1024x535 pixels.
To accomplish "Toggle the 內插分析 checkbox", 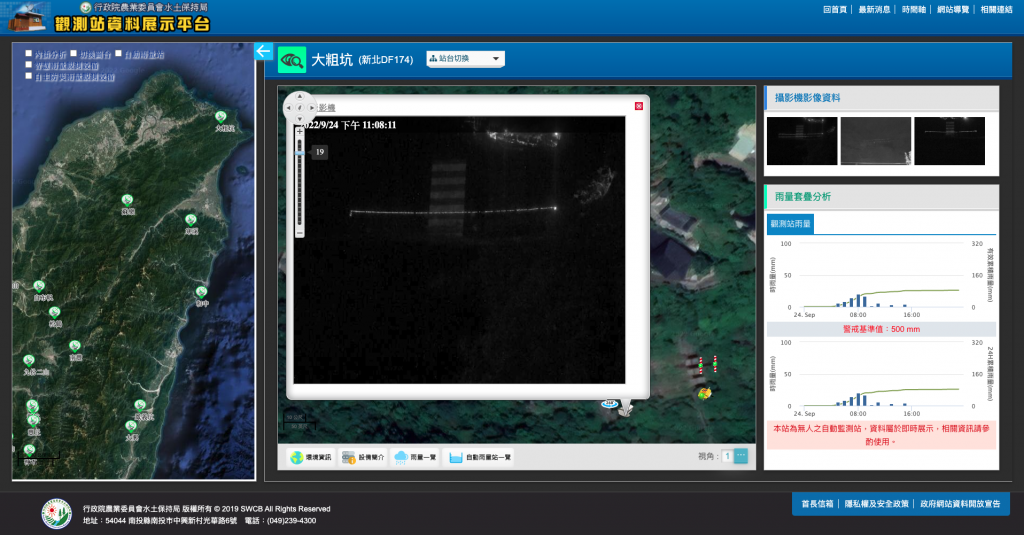I will [x=29, y=54].
